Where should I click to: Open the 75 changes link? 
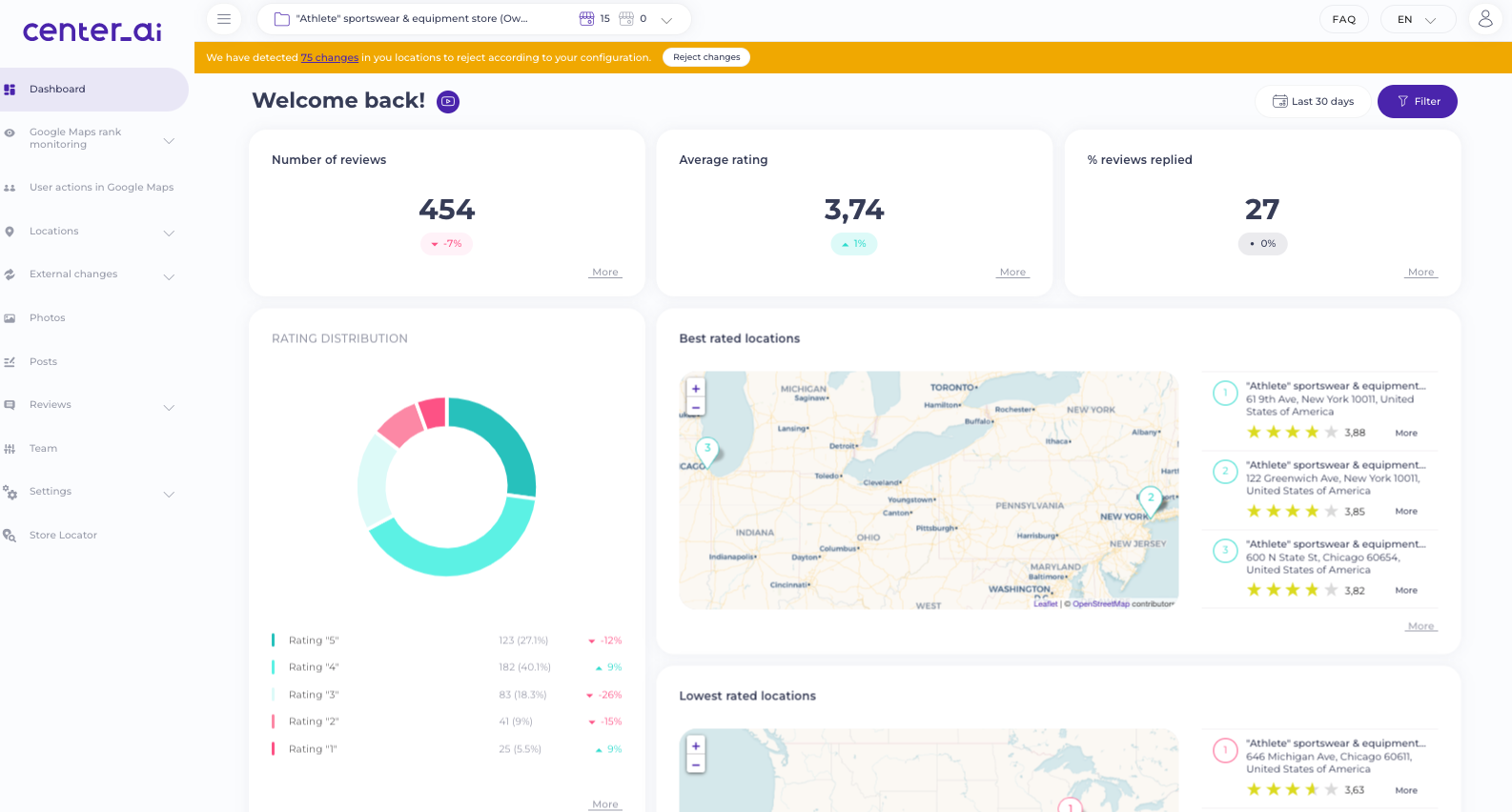[330, 58]
